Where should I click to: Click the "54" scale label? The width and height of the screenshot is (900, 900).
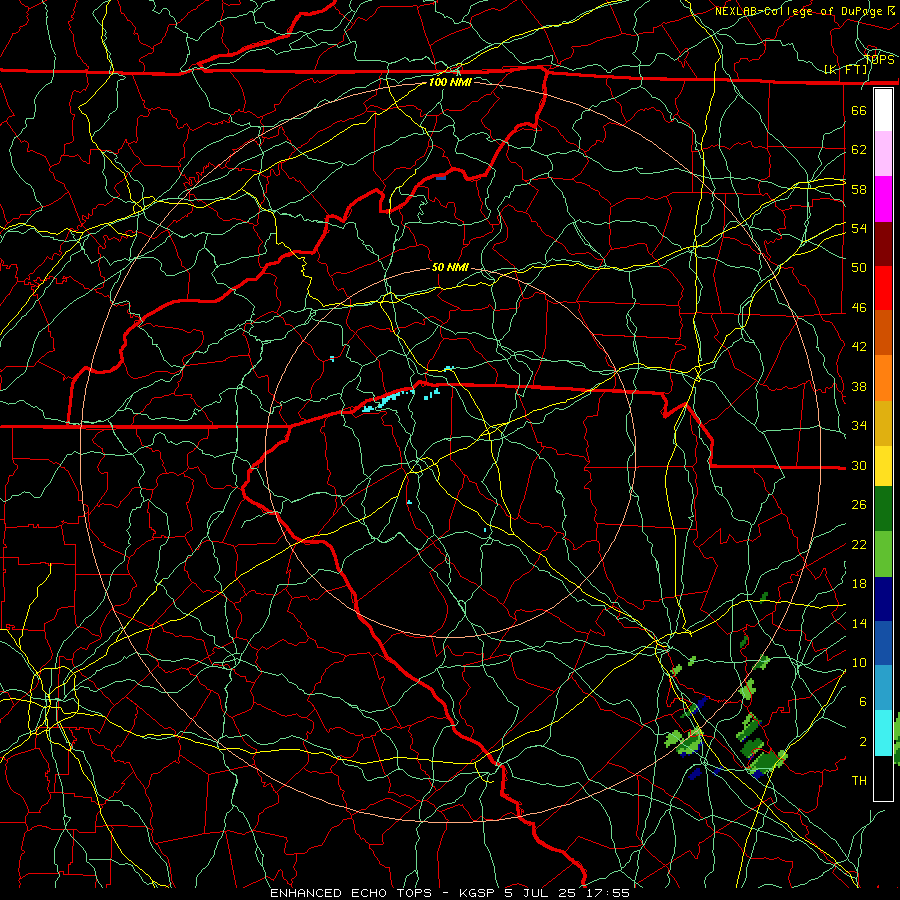[x=859, y=228]
